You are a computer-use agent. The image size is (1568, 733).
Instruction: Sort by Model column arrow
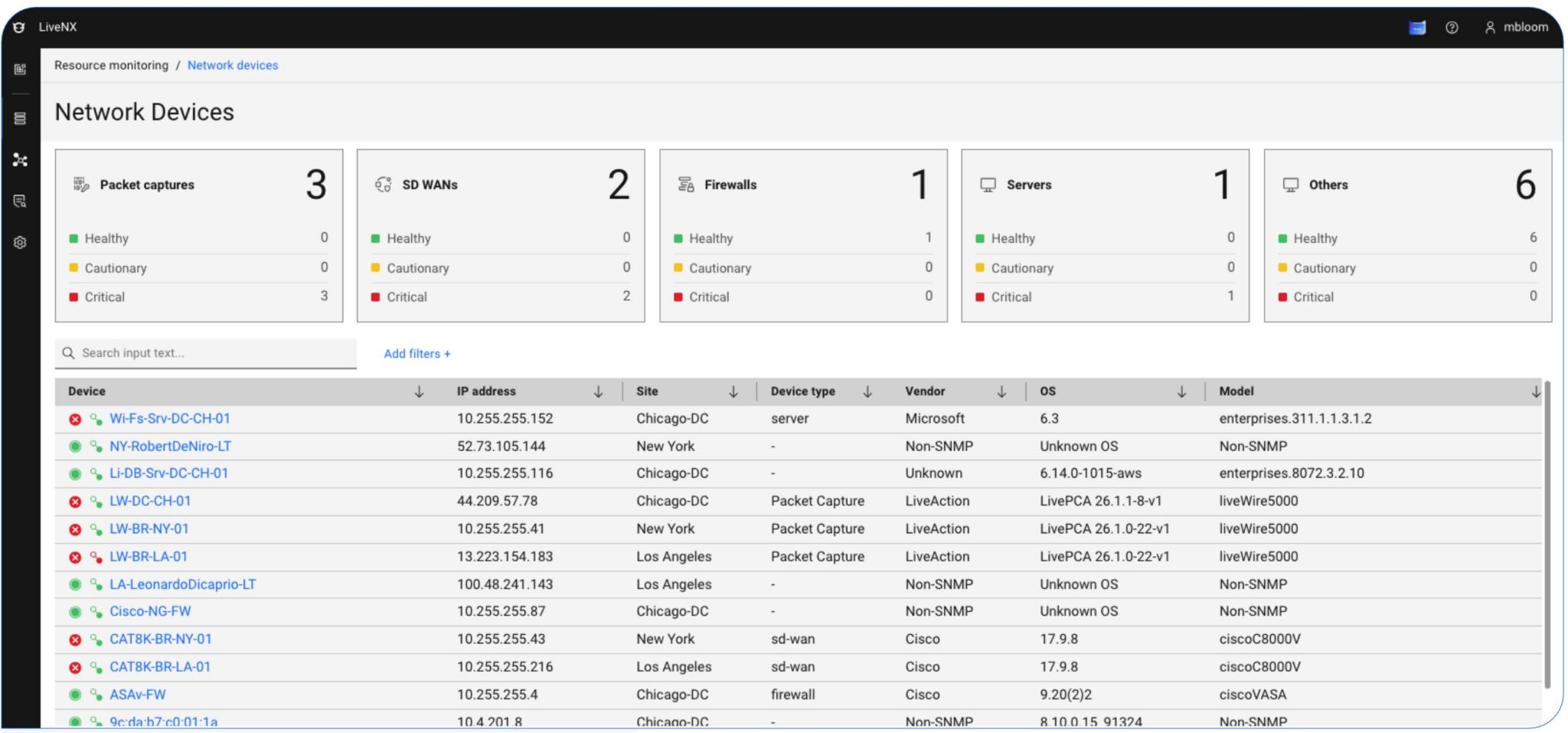point(1535,391)
